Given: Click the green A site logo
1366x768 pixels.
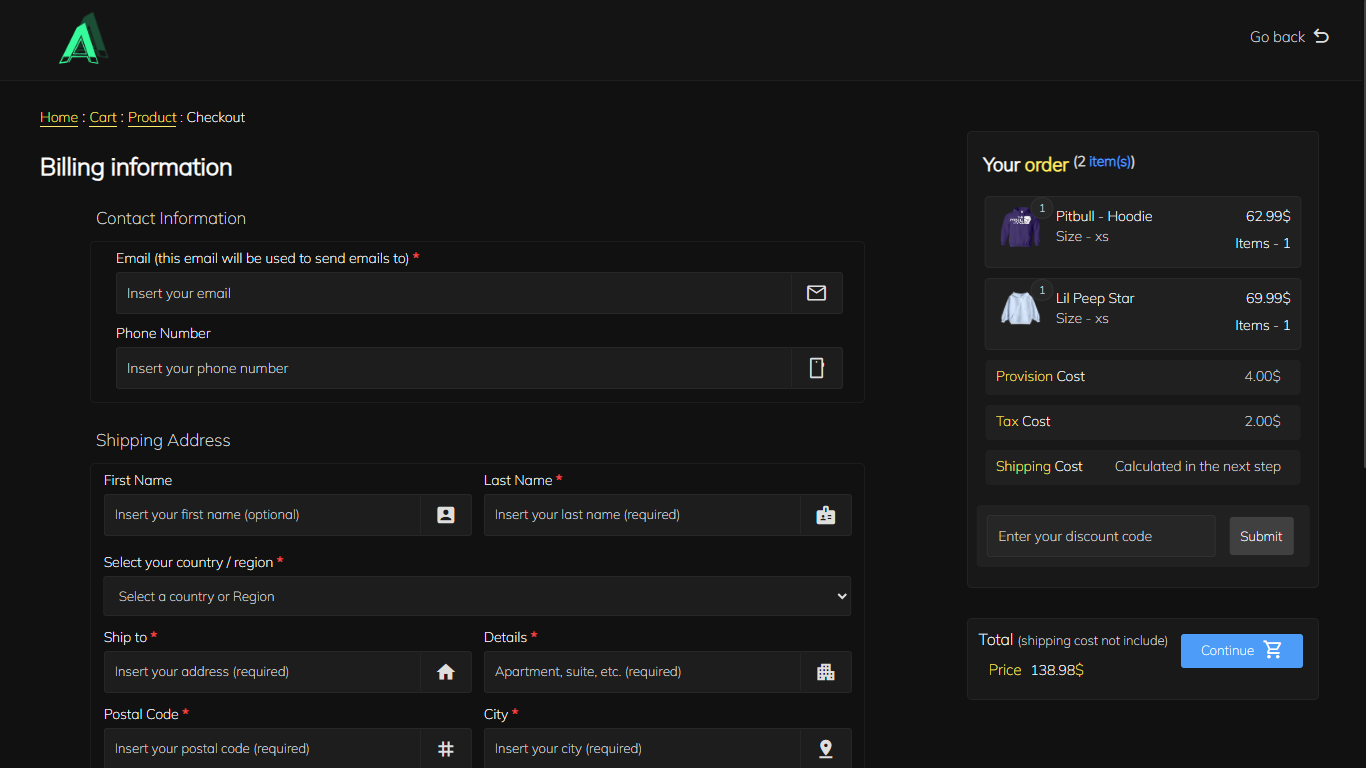Looking at the screenshot, I should click(x=83, y=40).
